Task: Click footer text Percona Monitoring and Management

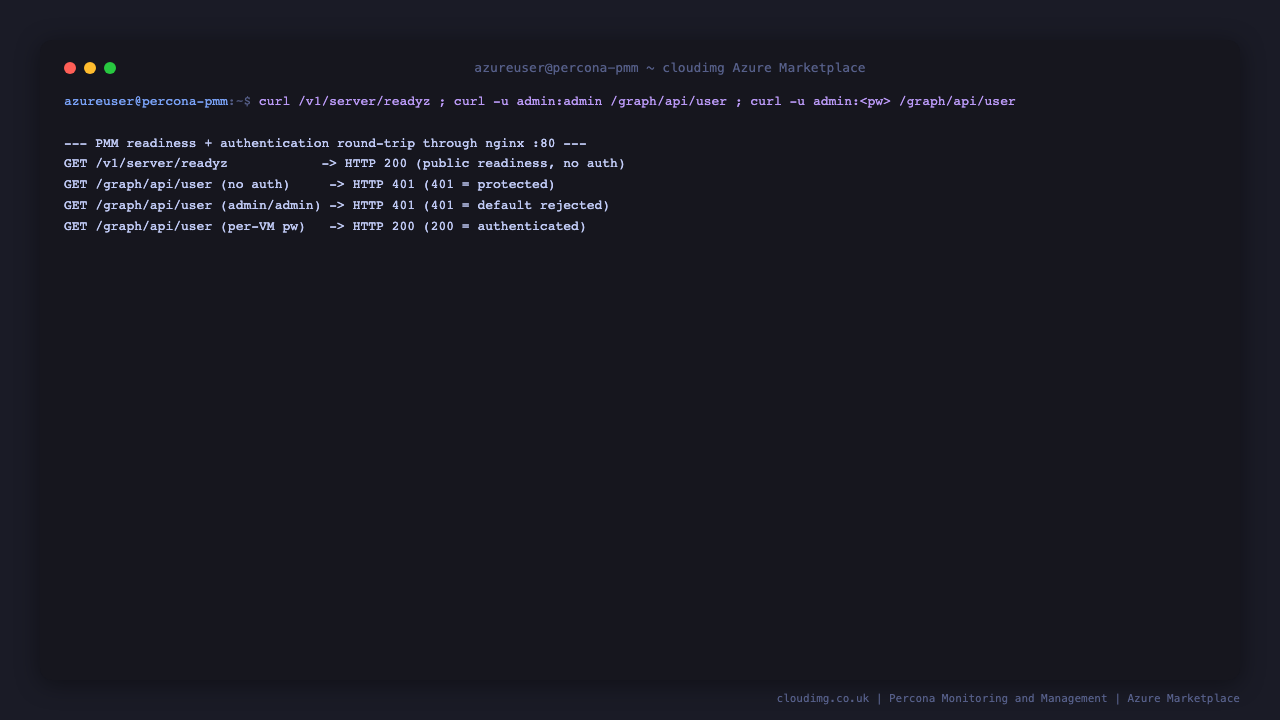Action: coord(998,699)
